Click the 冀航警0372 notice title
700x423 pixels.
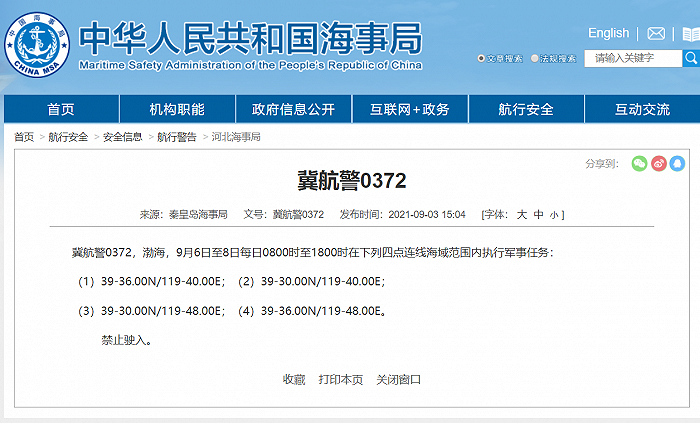pos(352,181)
